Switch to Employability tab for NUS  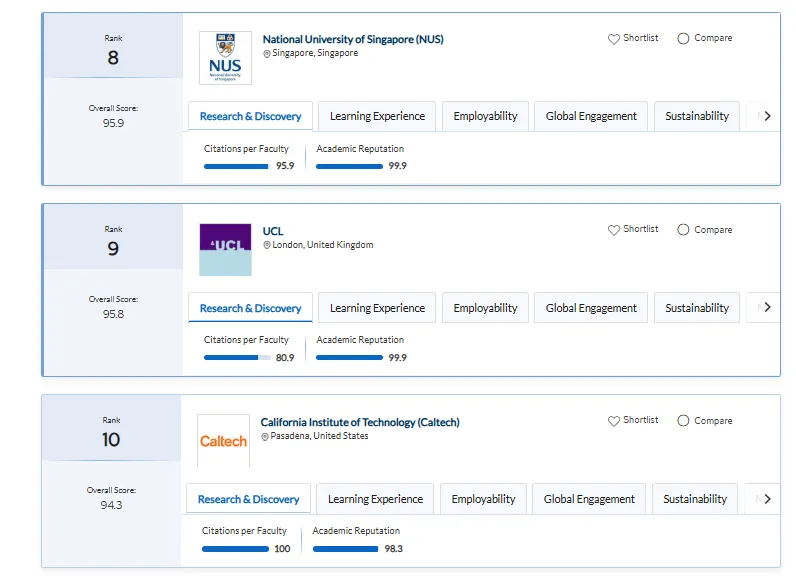485,116
